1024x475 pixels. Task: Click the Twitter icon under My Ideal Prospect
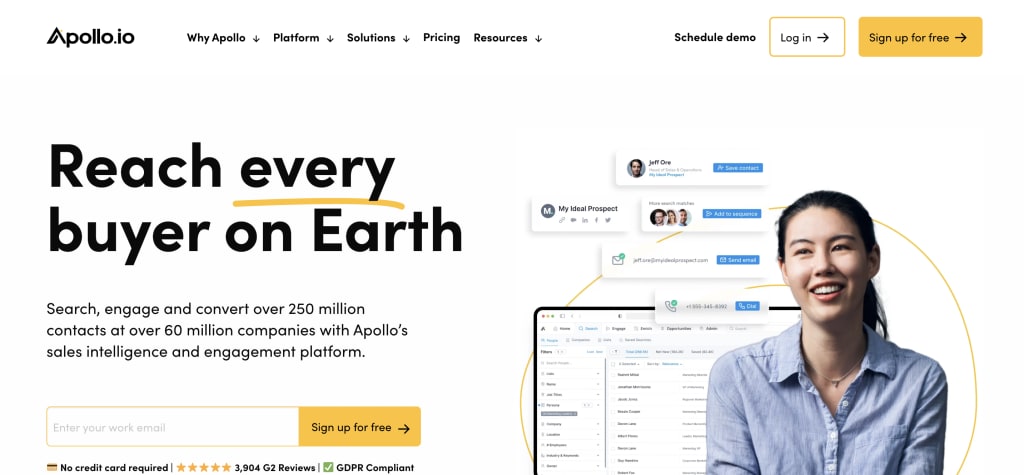(608, 220)
